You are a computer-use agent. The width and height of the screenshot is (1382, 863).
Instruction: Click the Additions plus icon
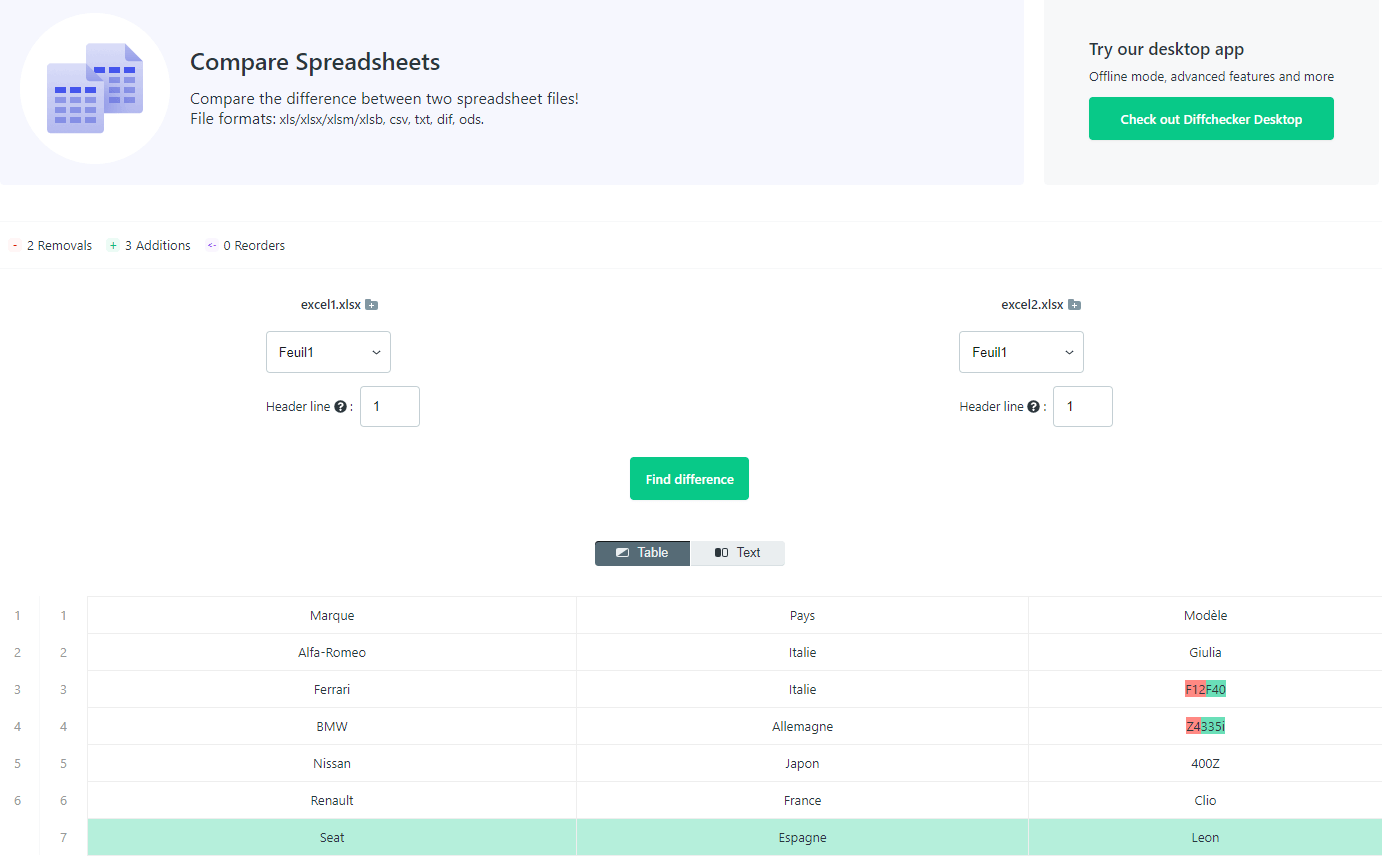pos(113,246)
